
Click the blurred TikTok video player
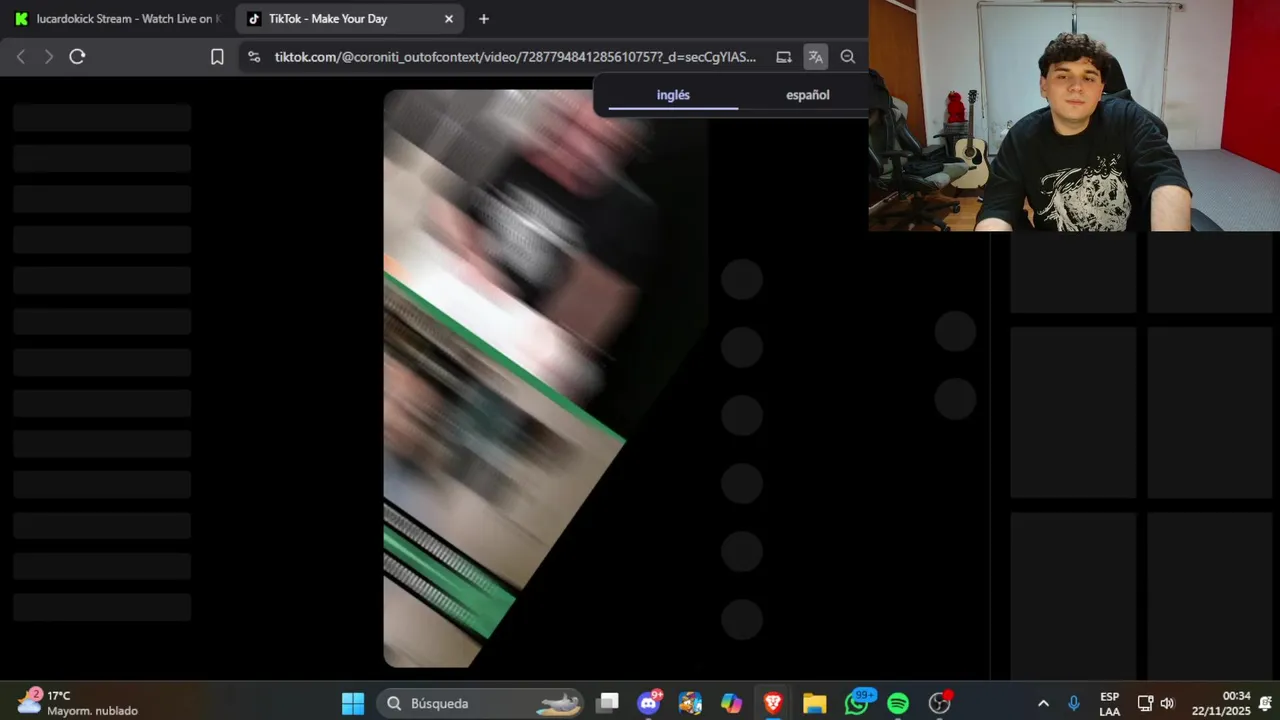(x=545, y=378)
